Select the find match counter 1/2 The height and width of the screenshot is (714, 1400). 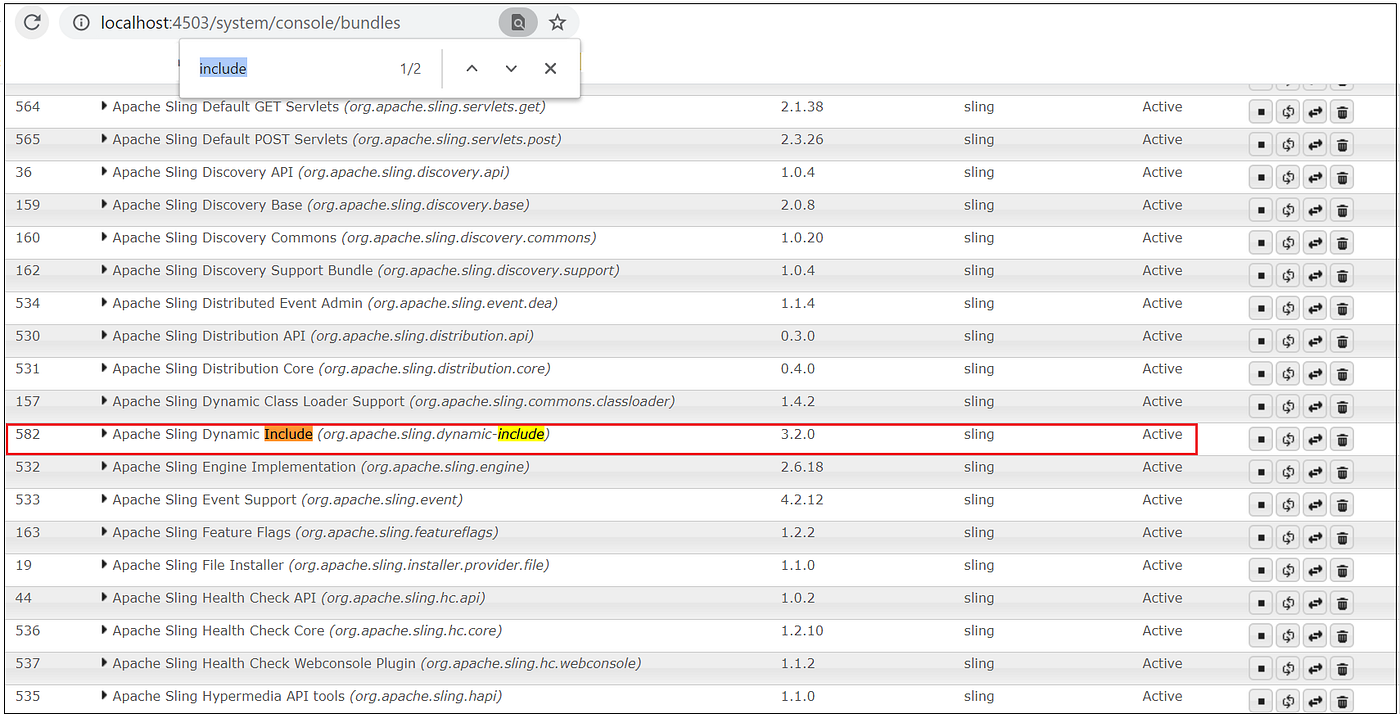410,69
